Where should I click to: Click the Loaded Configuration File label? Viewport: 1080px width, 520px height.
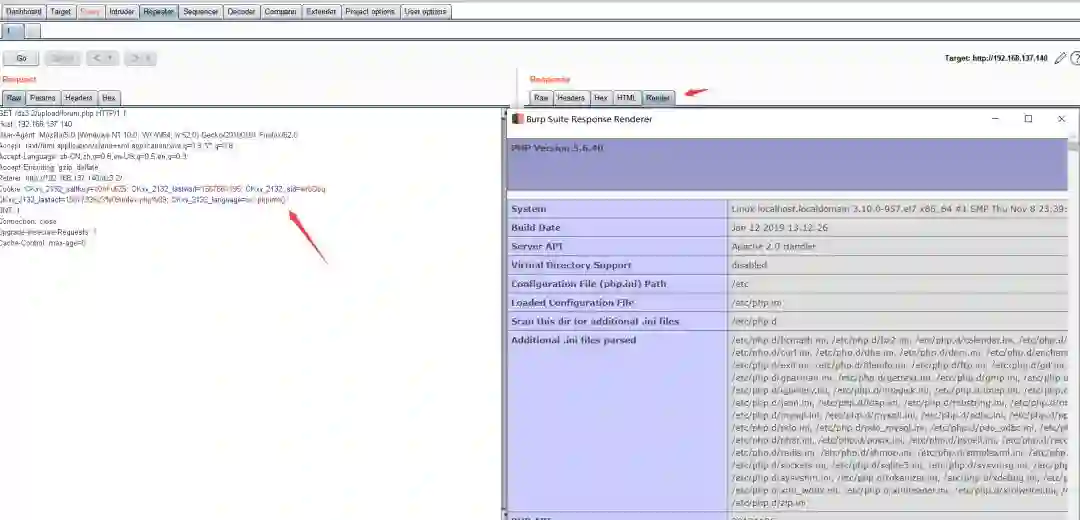pos(574,302)
